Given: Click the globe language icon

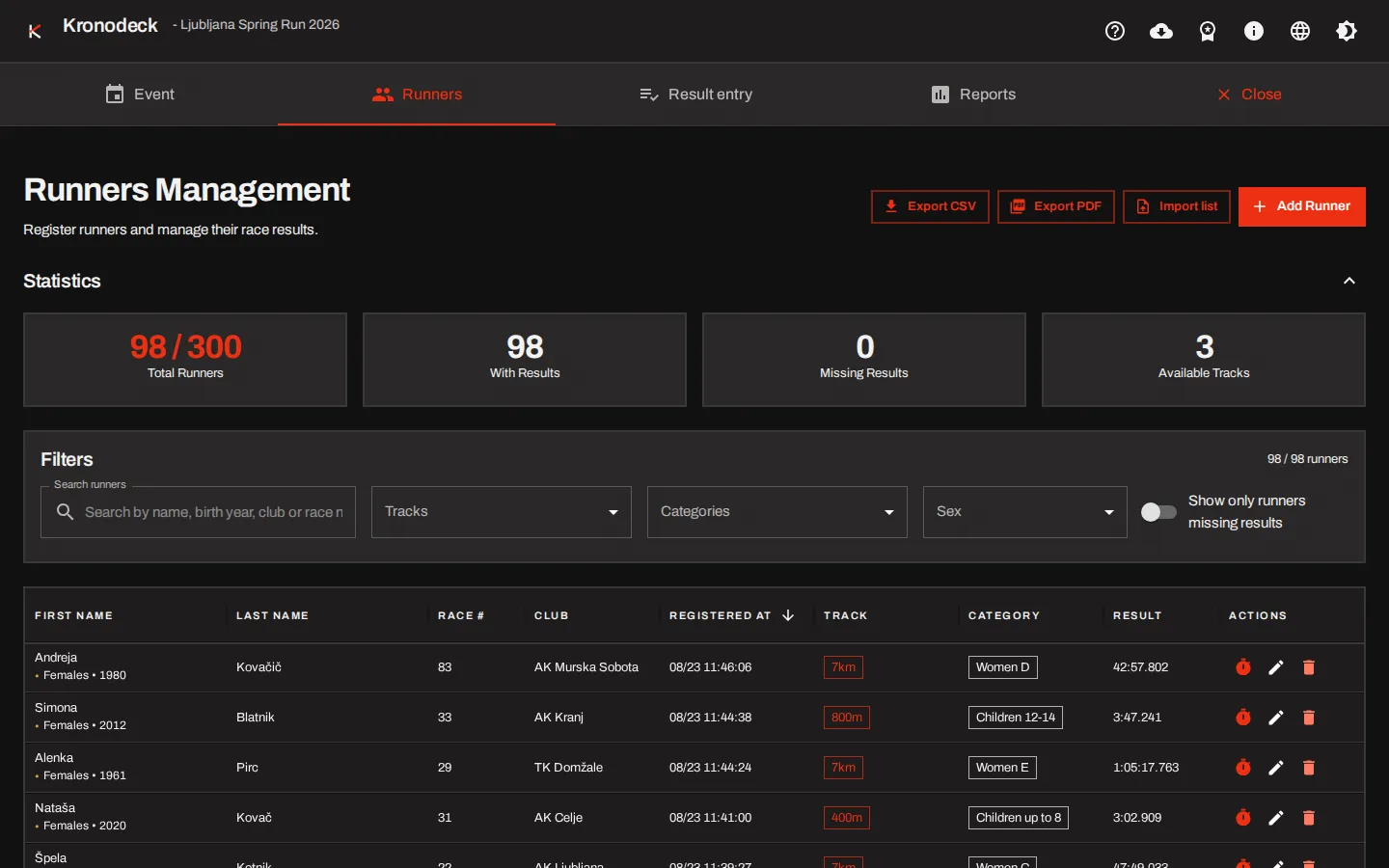Looking at the screenshot, I should pyautogui.click(x=1300, y=31).
